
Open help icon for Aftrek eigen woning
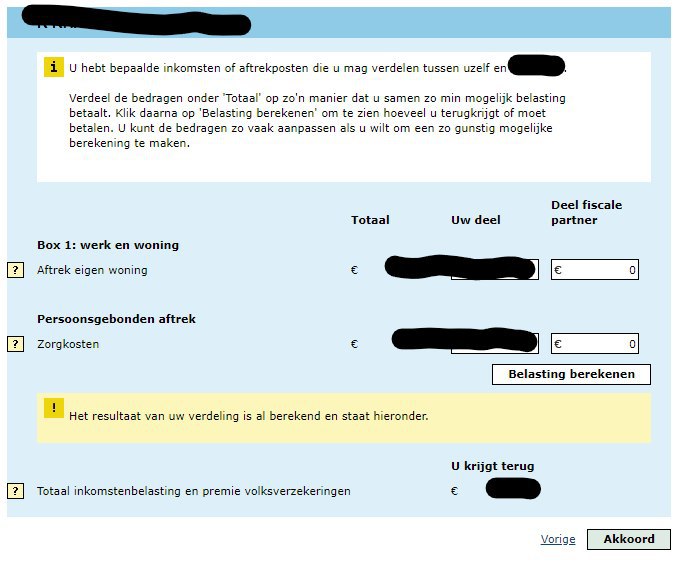pyautogui.click(x=16, y=270)
